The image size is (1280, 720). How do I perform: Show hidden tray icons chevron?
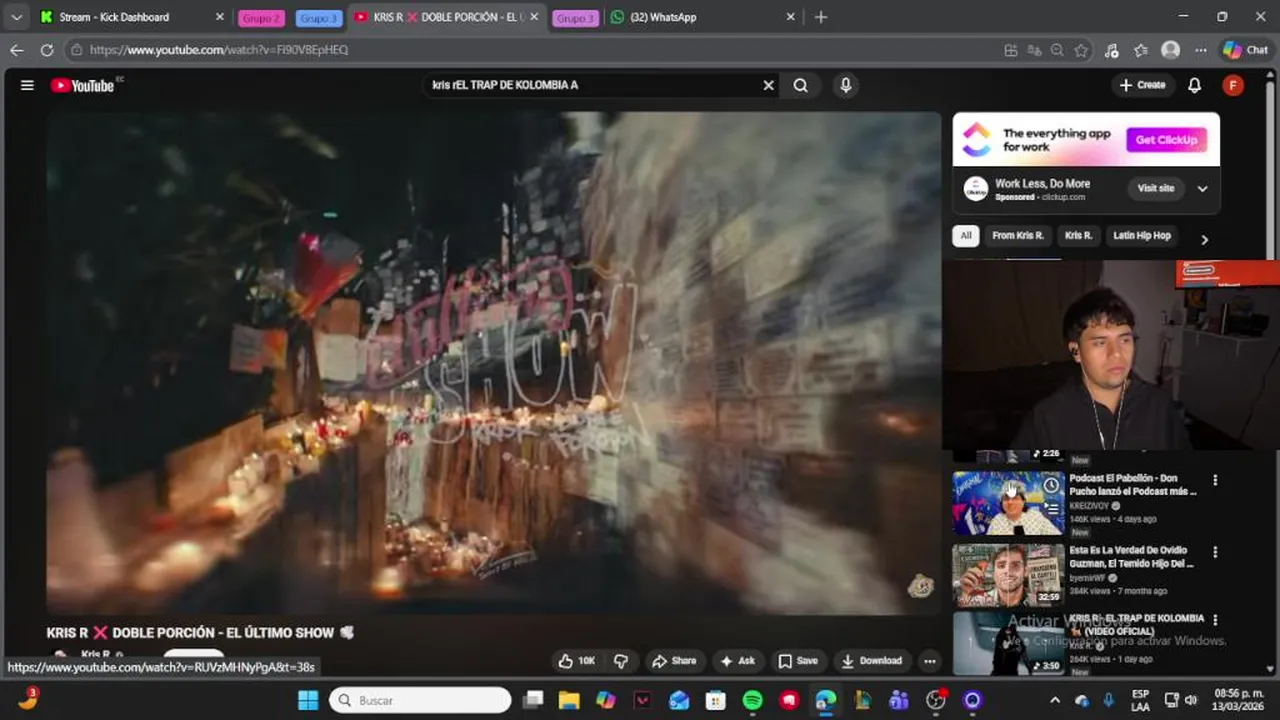pos(1054,700)
